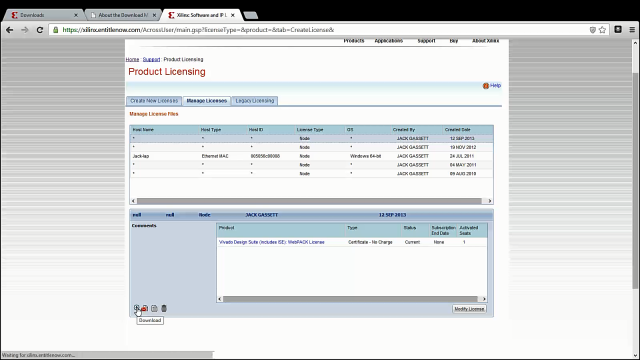Viewport: 640px width, 360px height.
Task: Click the Home breadcrumb link
Action: 132,60
